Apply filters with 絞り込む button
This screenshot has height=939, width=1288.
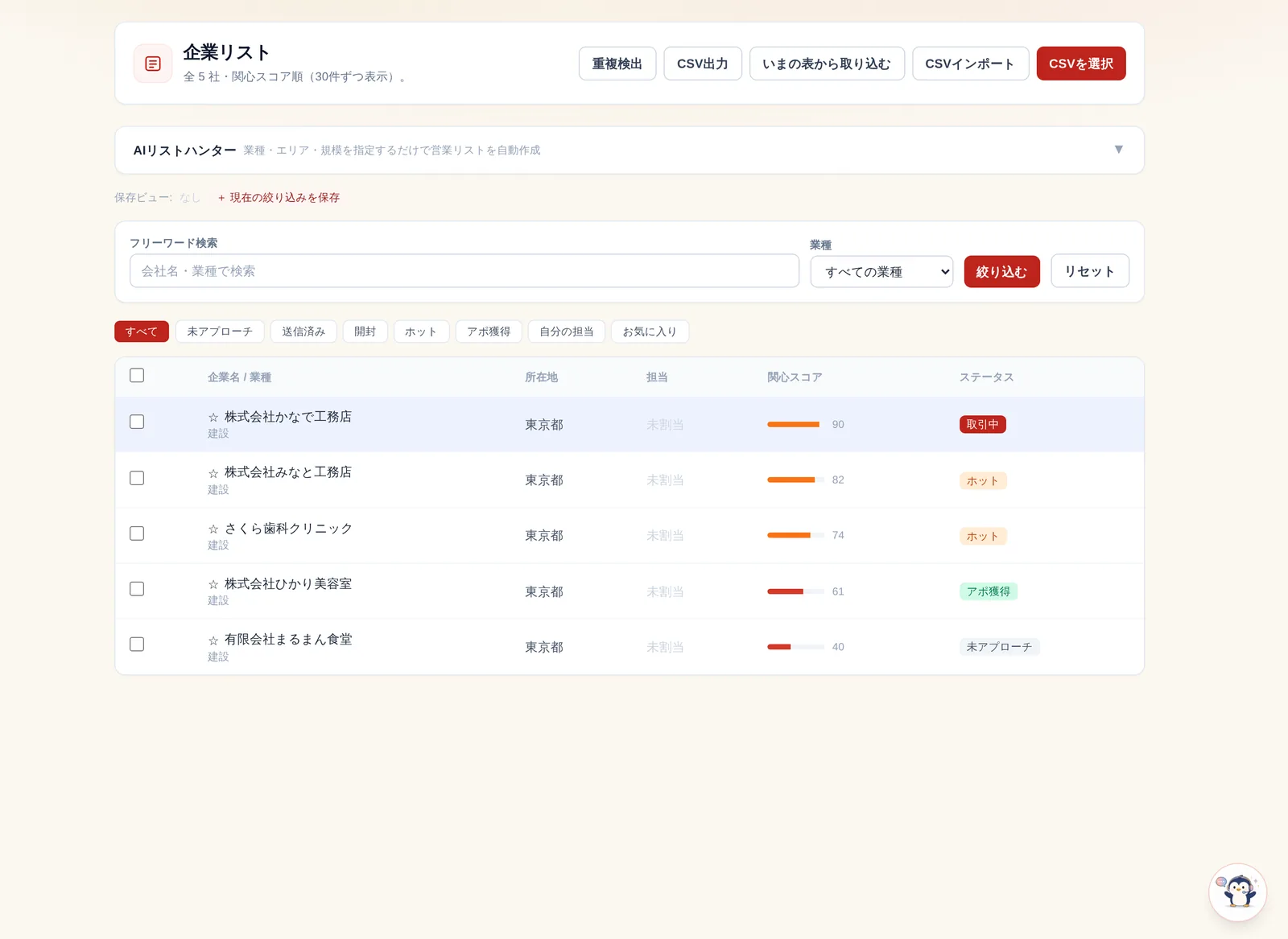click(x=1001, y=272)
